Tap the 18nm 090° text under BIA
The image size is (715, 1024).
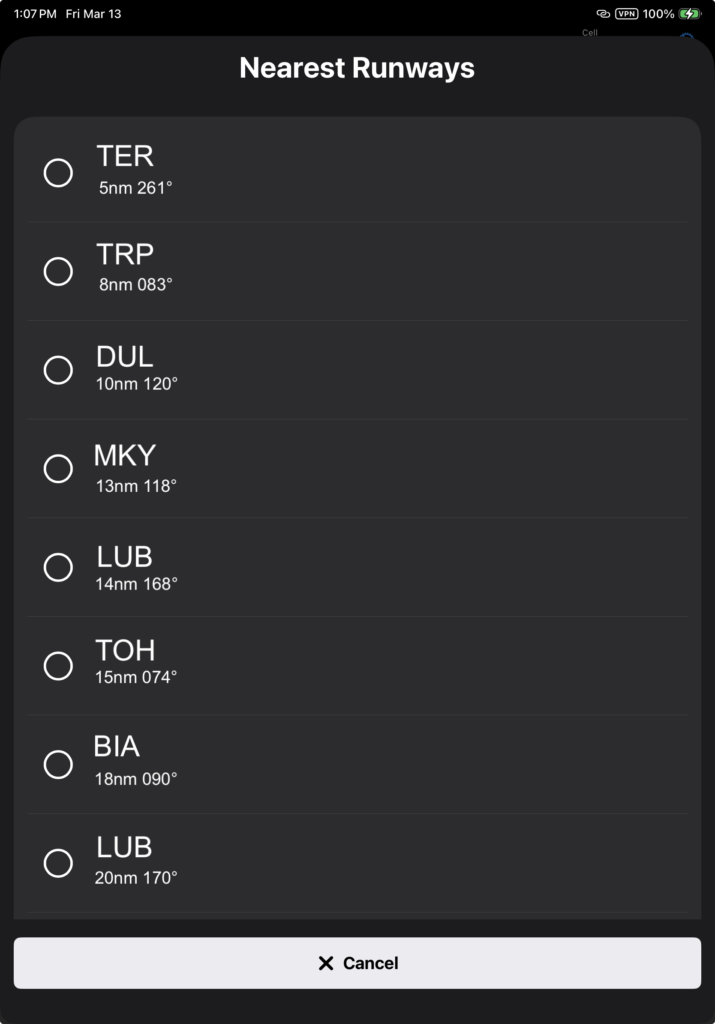136,778
